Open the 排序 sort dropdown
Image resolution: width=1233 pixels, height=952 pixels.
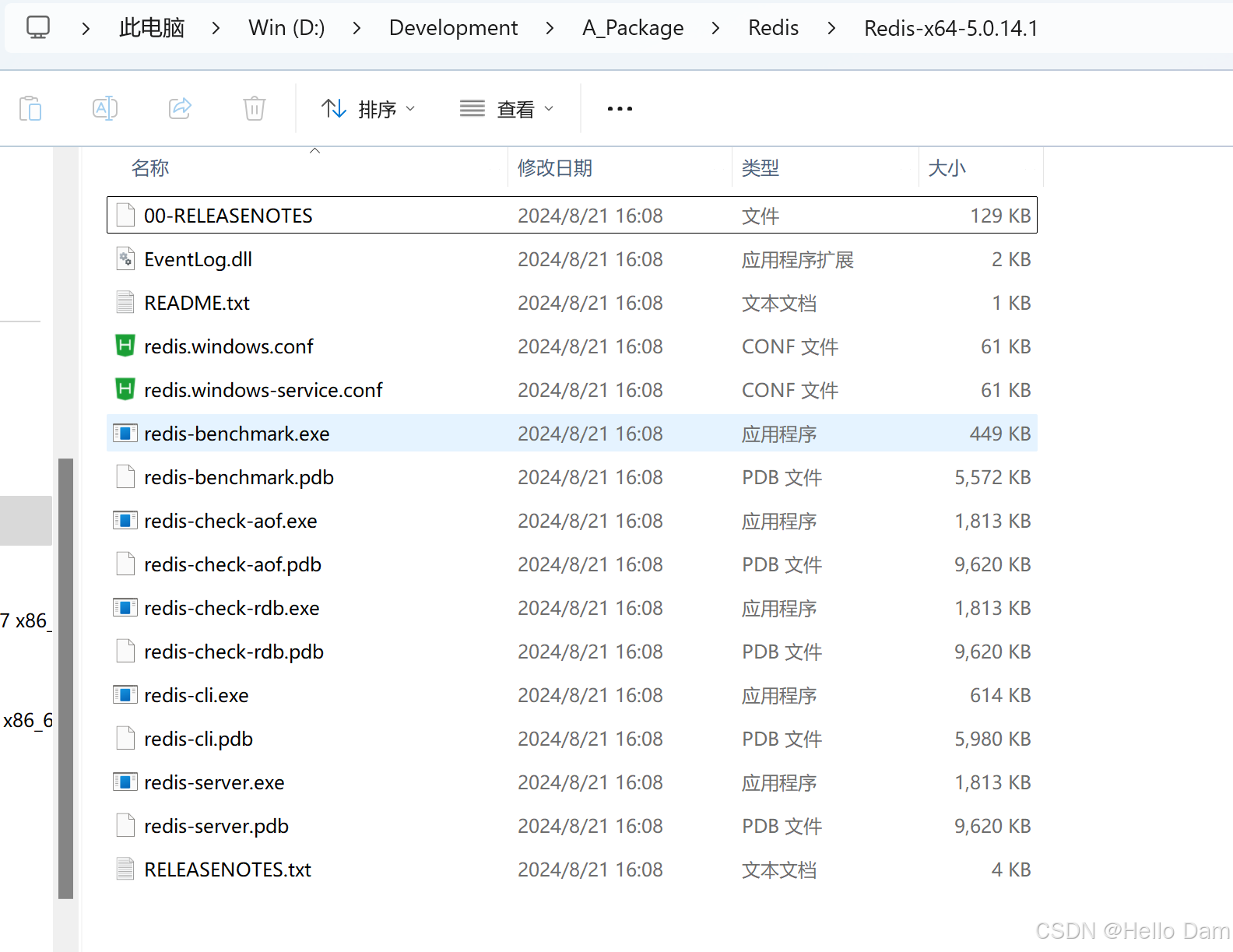(368, 109)
